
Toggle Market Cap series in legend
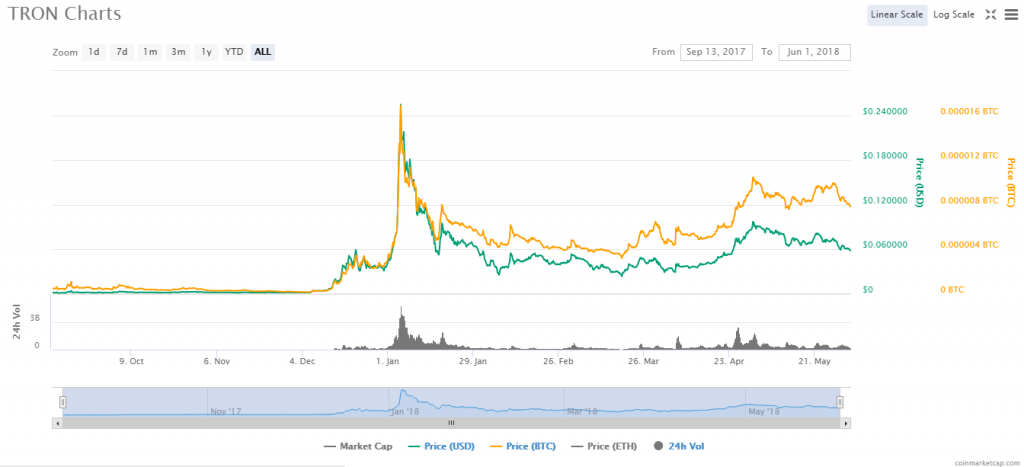pyautogui.click(x=359, y=447)
